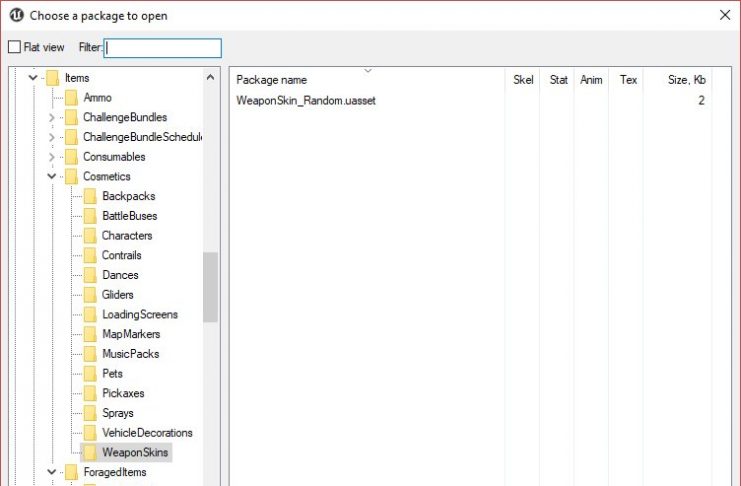The image size is (741, 486).
Task: Click the WeaponSkins folder icon
Action: [x=90, y=452]
